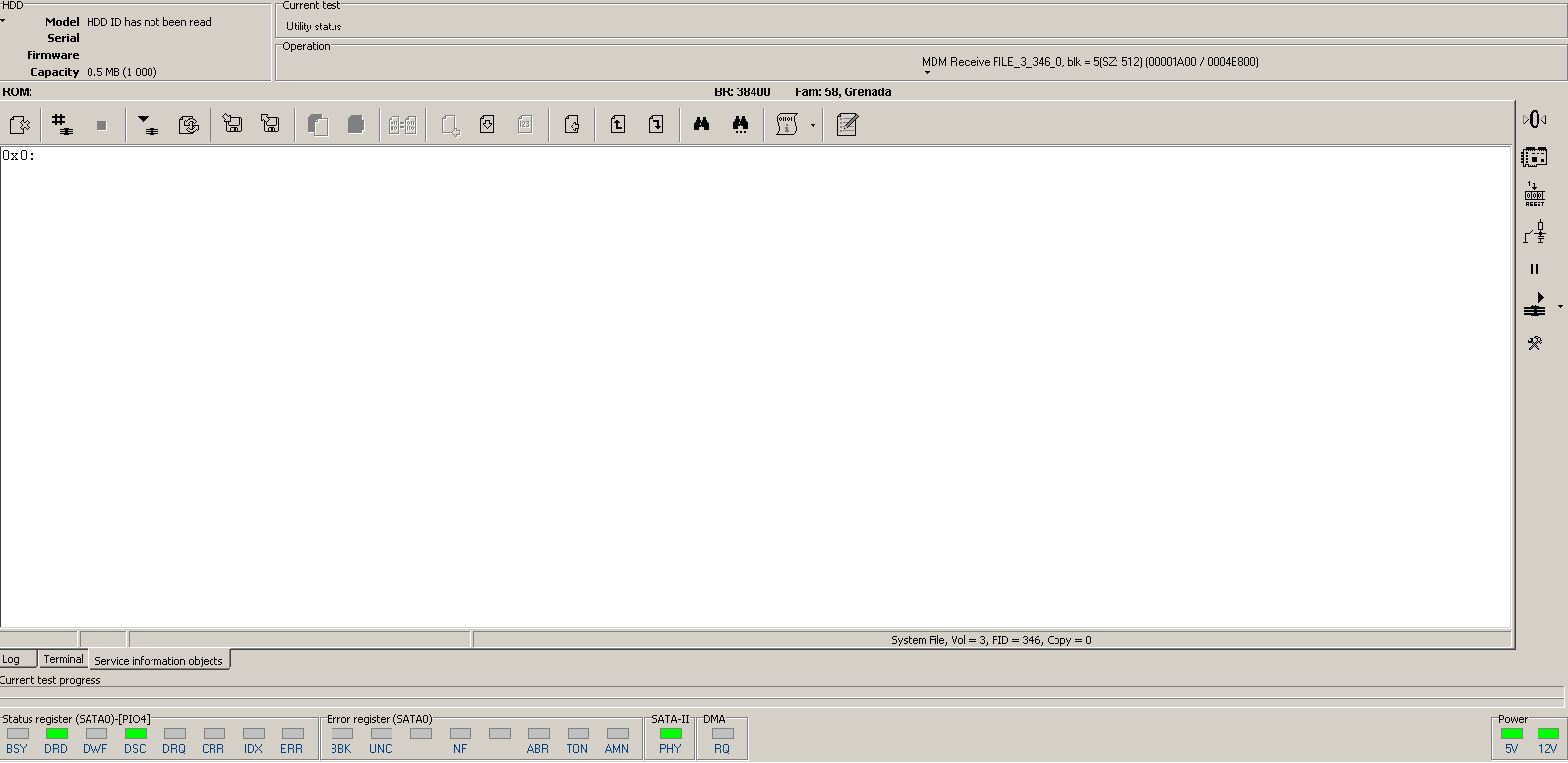This screenshot has width=1568, height=763.
Task: Click the grayed page-with-arrow icon
Action: 451,125
